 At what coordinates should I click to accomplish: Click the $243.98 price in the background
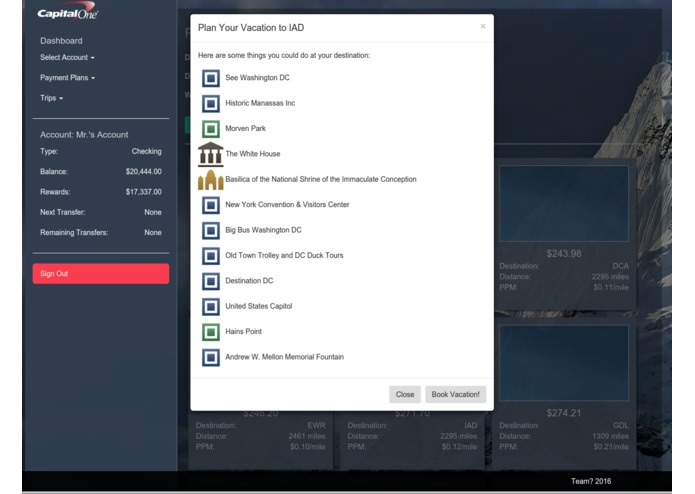click(564, 254)
